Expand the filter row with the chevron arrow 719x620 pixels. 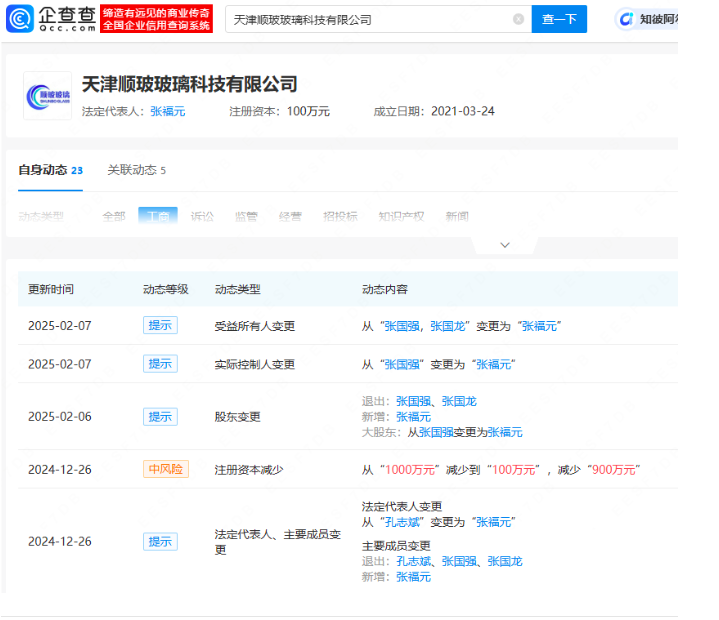coord(504,245)
